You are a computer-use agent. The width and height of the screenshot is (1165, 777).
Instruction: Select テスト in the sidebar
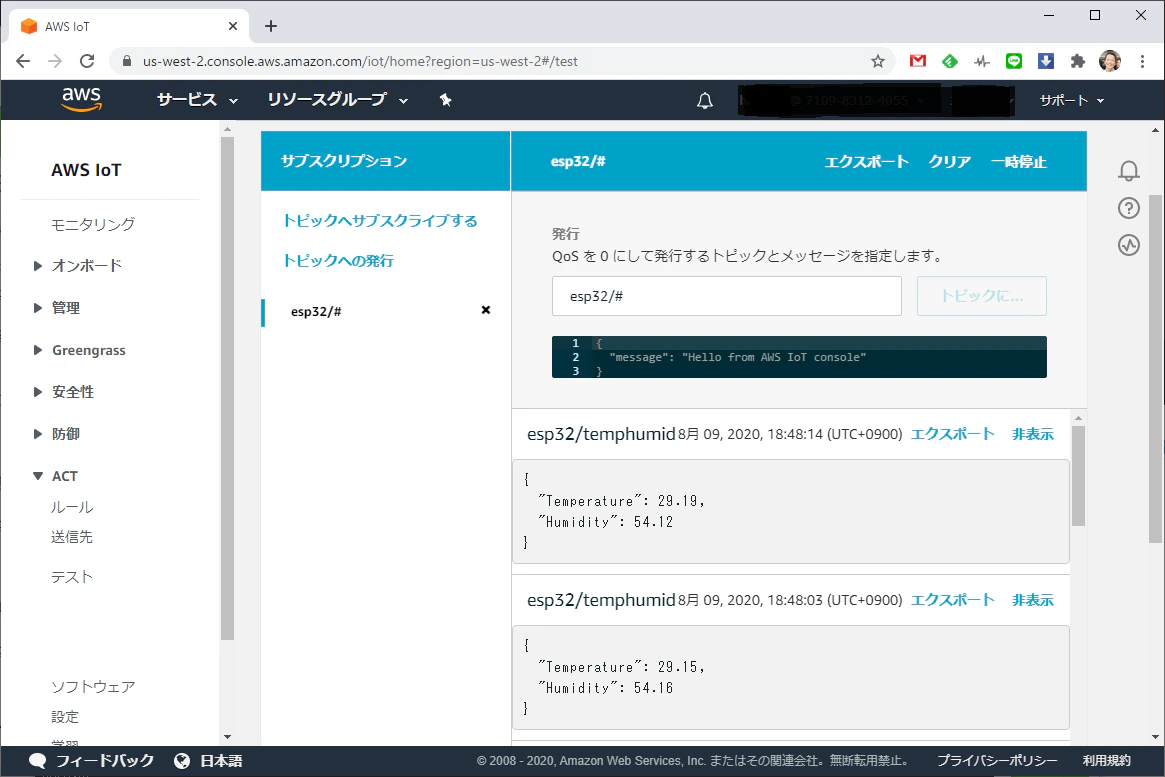pyautogui.click(x=72, y=576)
